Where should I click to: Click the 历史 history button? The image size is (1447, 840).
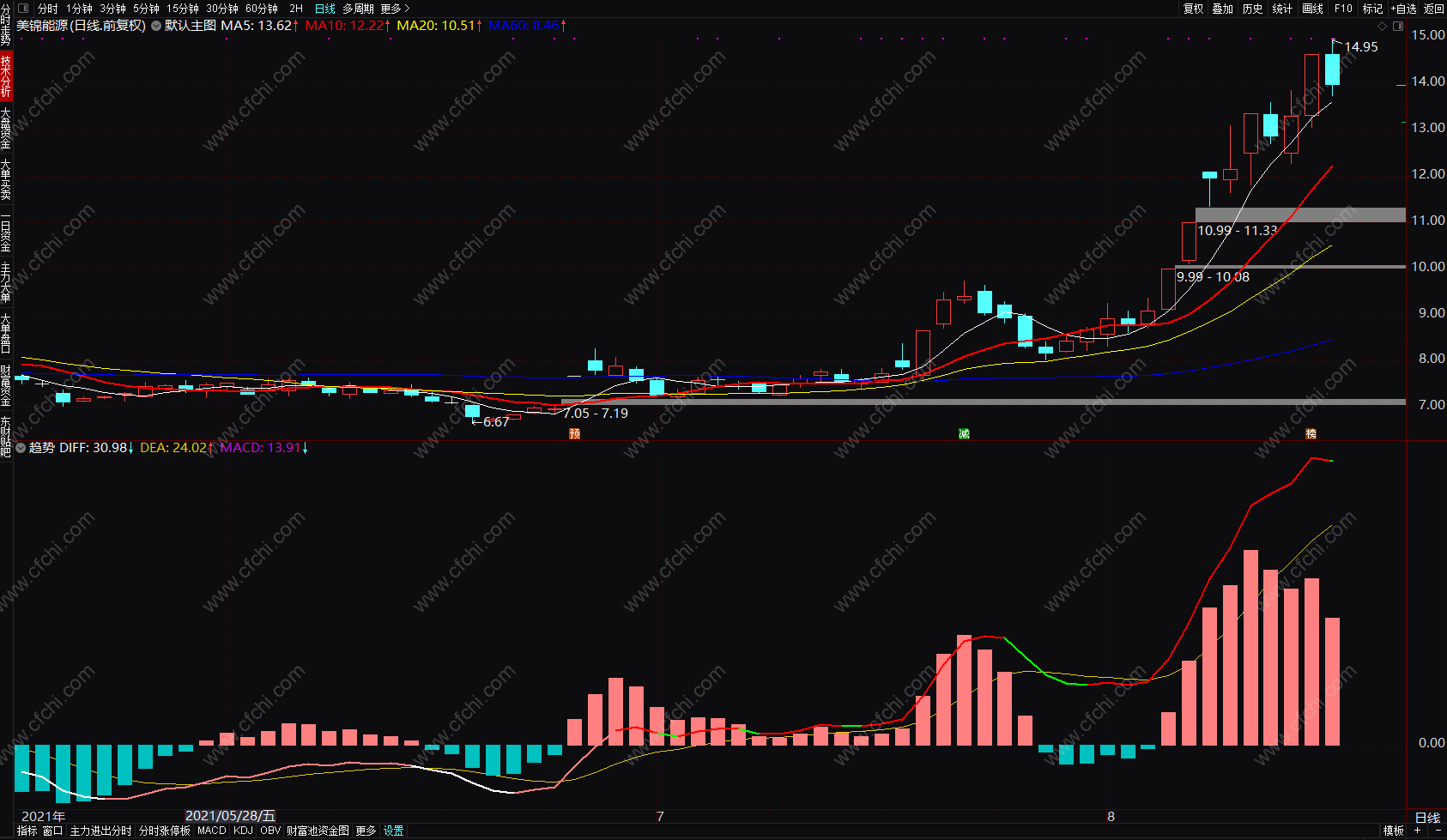[x=1253, y=9]
